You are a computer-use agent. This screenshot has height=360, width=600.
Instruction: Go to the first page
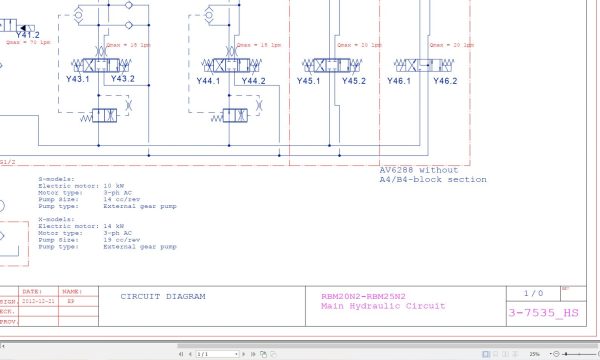181,354
